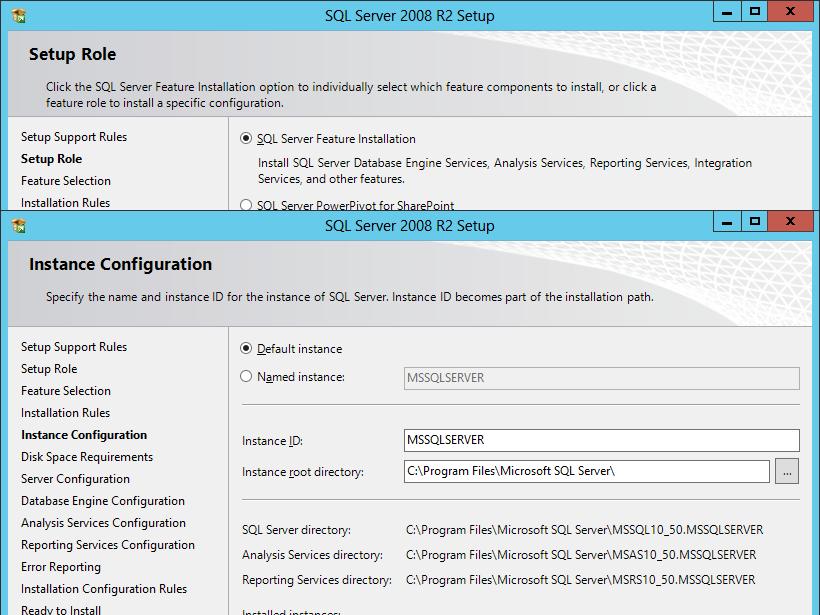Maximize the Setup Role window
This screenshot has width=820, height=615.
pyautogui.click(x=755, y=12)
